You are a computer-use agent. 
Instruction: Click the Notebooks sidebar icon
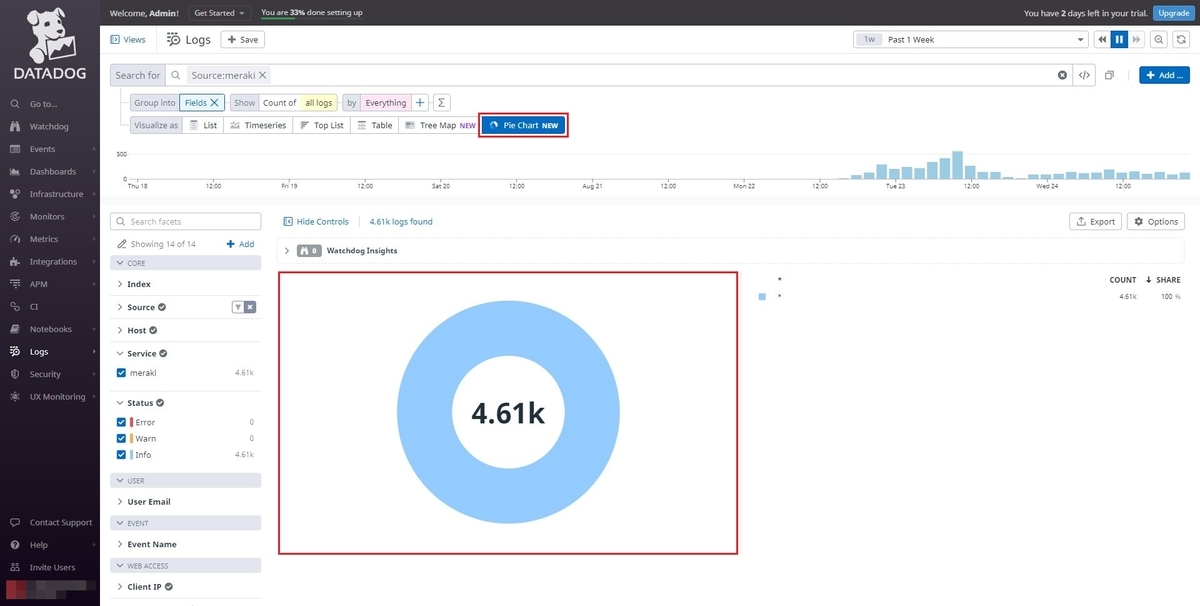(x=15, y=329)
